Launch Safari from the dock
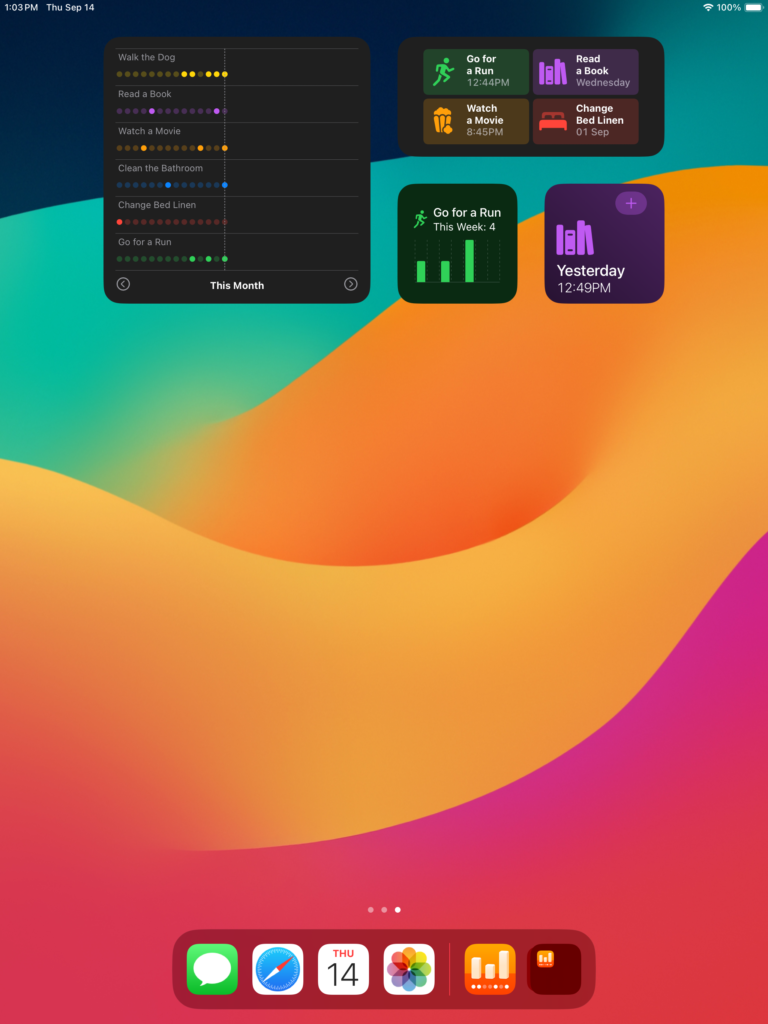 (278, 969)
